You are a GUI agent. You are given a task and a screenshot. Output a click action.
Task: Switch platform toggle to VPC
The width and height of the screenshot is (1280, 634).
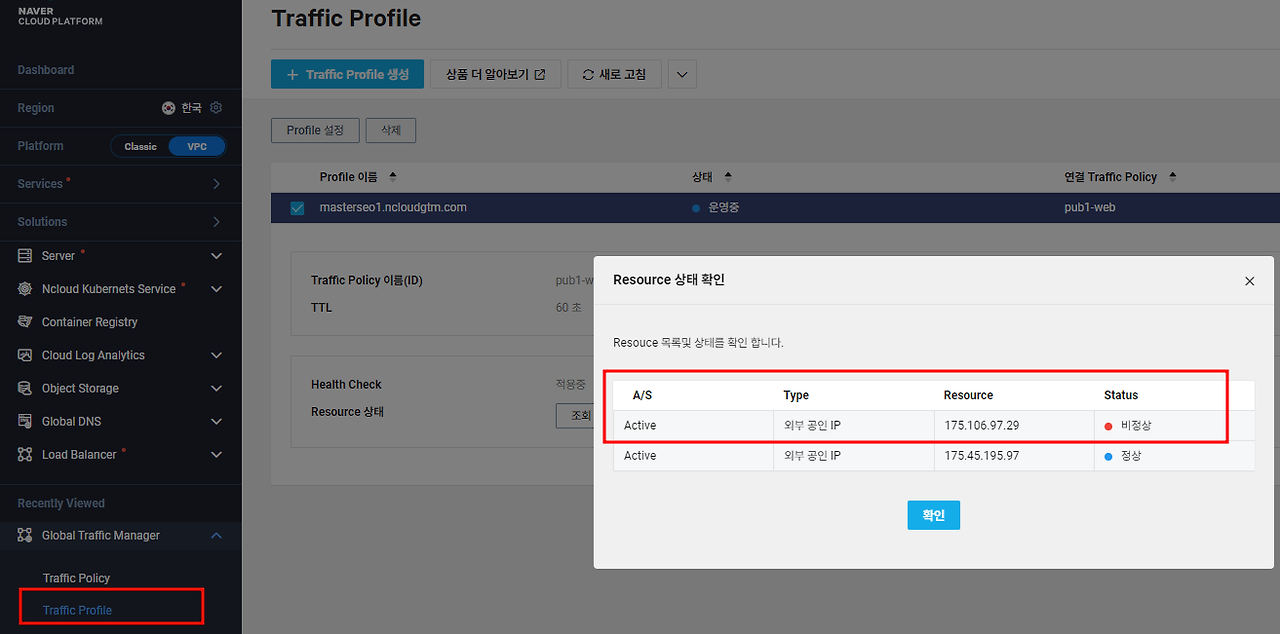coord(197,146)
